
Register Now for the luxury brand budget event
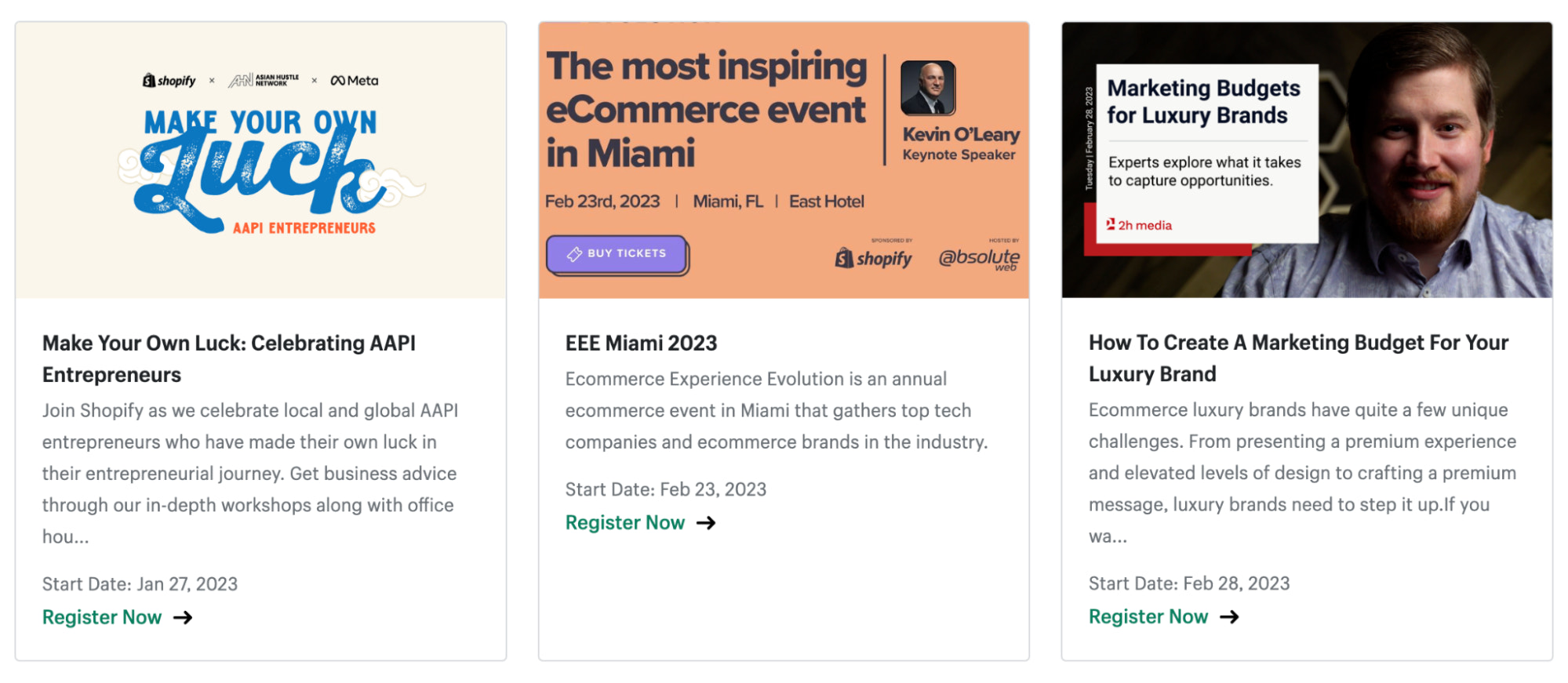click(x=1148, y=617)
